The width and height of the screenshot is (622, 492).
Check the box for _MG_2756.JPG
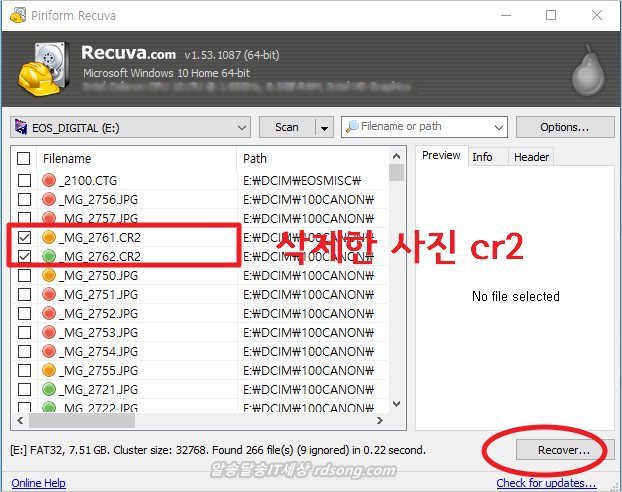coord(25,199)
